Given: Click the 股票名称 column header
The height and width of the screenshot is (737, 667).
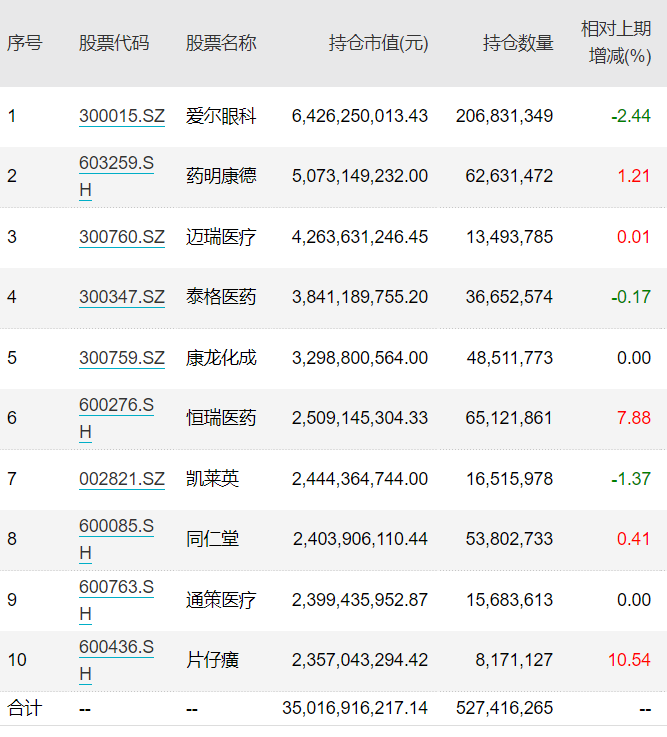Looking at the screenshot, I should [x=221, y=43].
